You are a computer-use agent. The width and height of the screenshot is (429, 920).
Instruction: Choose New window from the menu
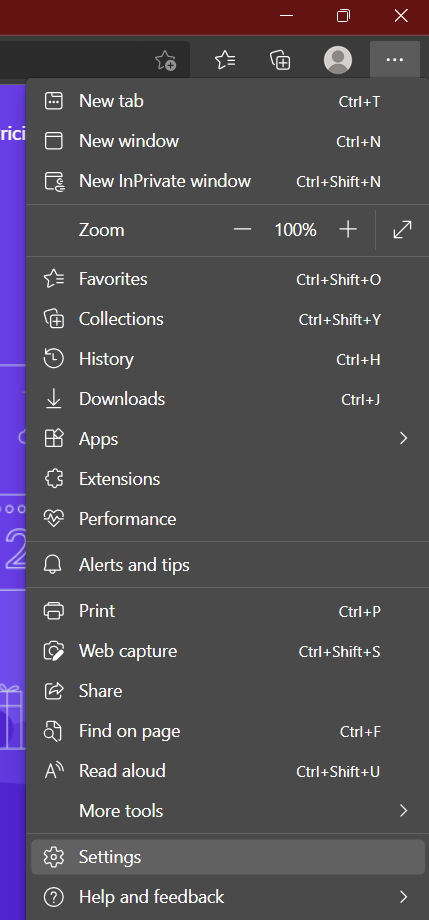pyautogui.click(x=228, y=141)
